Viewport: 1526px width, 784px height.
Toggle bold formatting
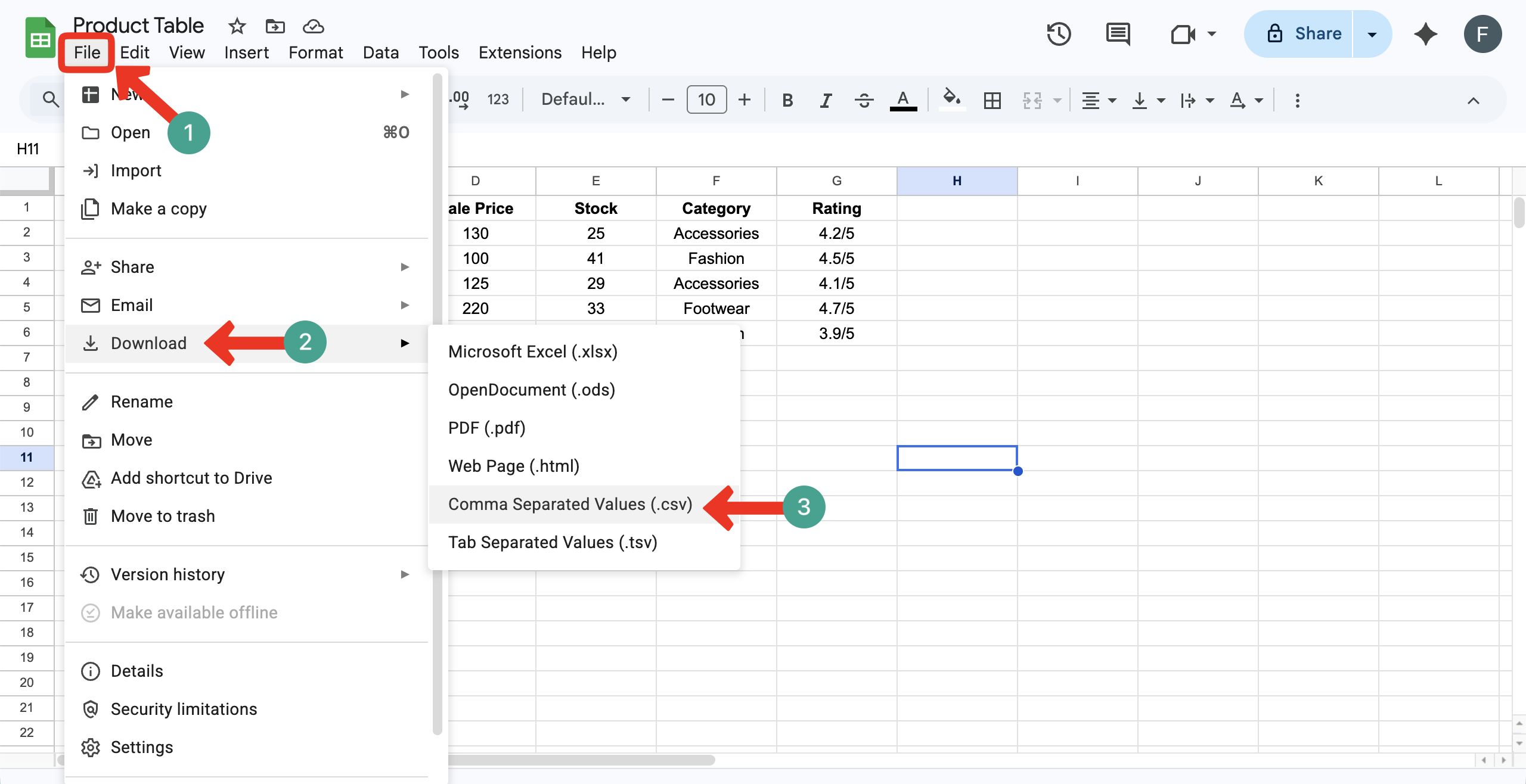point(787,100)
